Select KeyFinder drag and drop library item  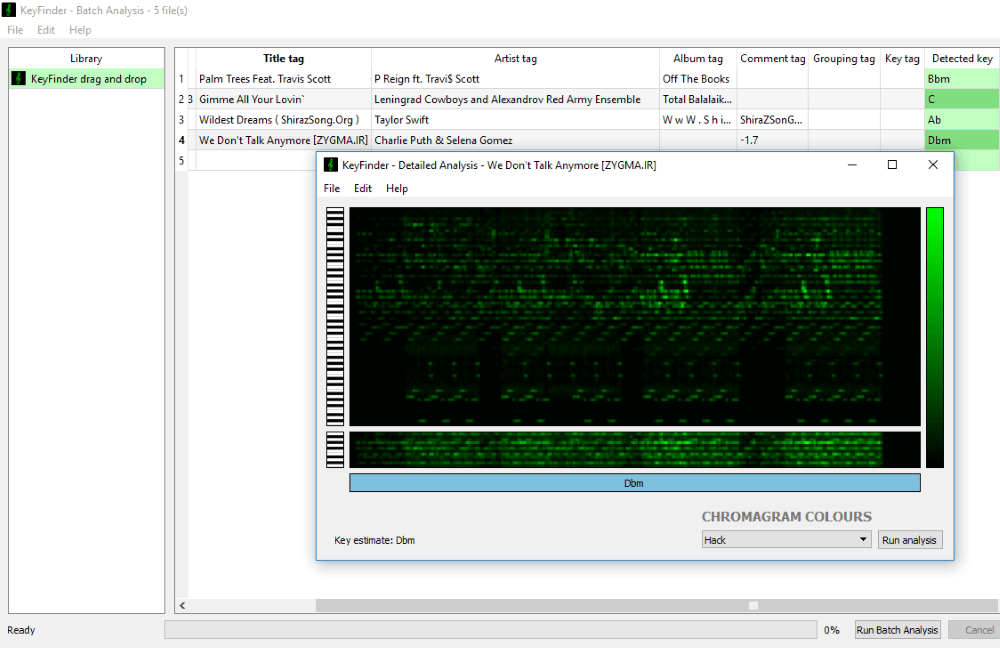coord(86,78)
